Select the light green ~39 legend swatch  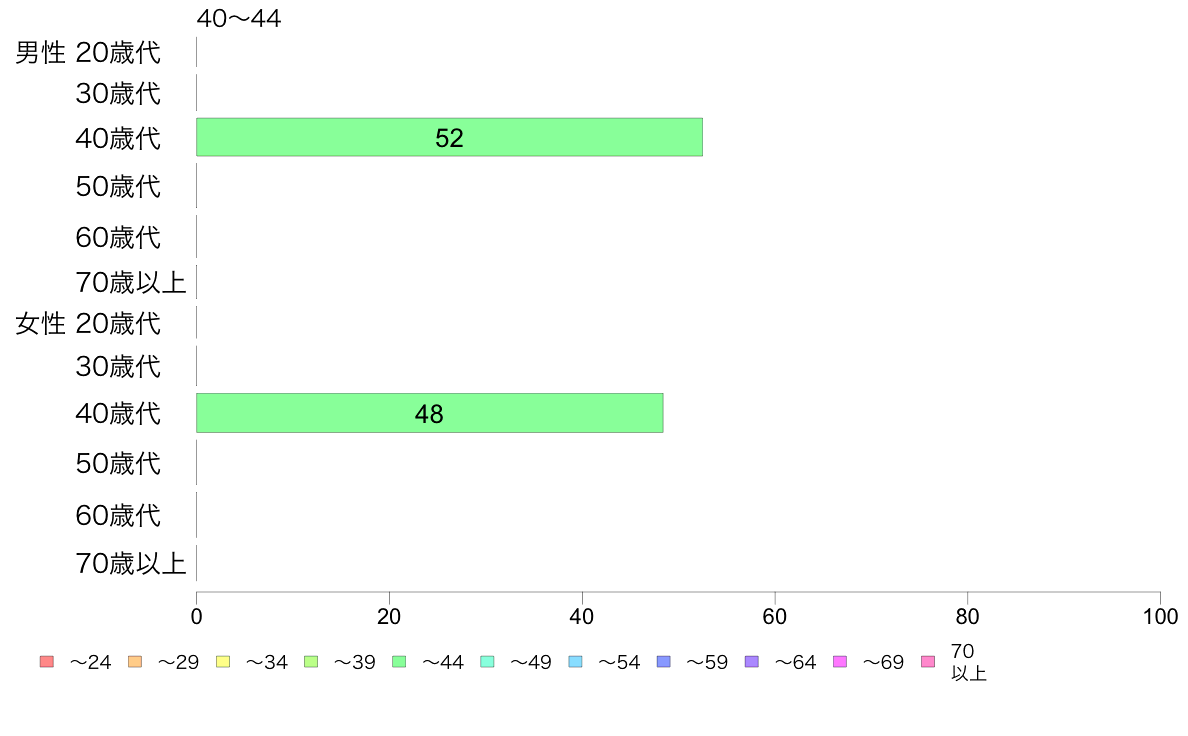click(311, 662)
